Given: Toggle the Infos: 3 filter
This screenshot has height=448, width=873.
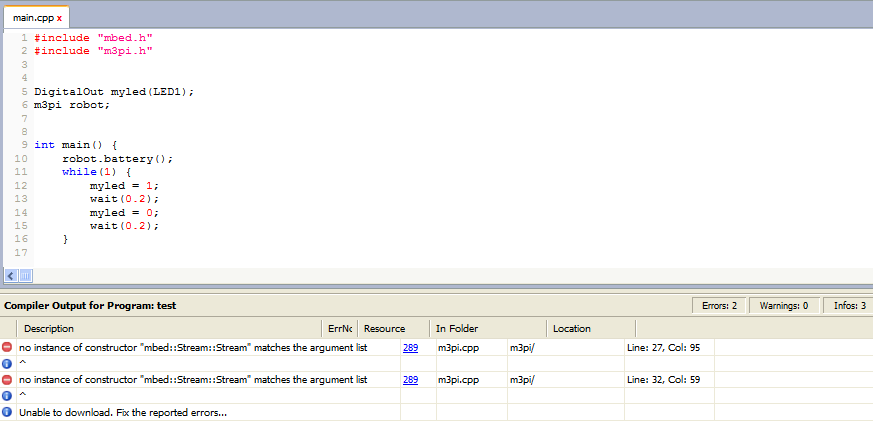Looking at the screenshot, I should pos(849,305).
